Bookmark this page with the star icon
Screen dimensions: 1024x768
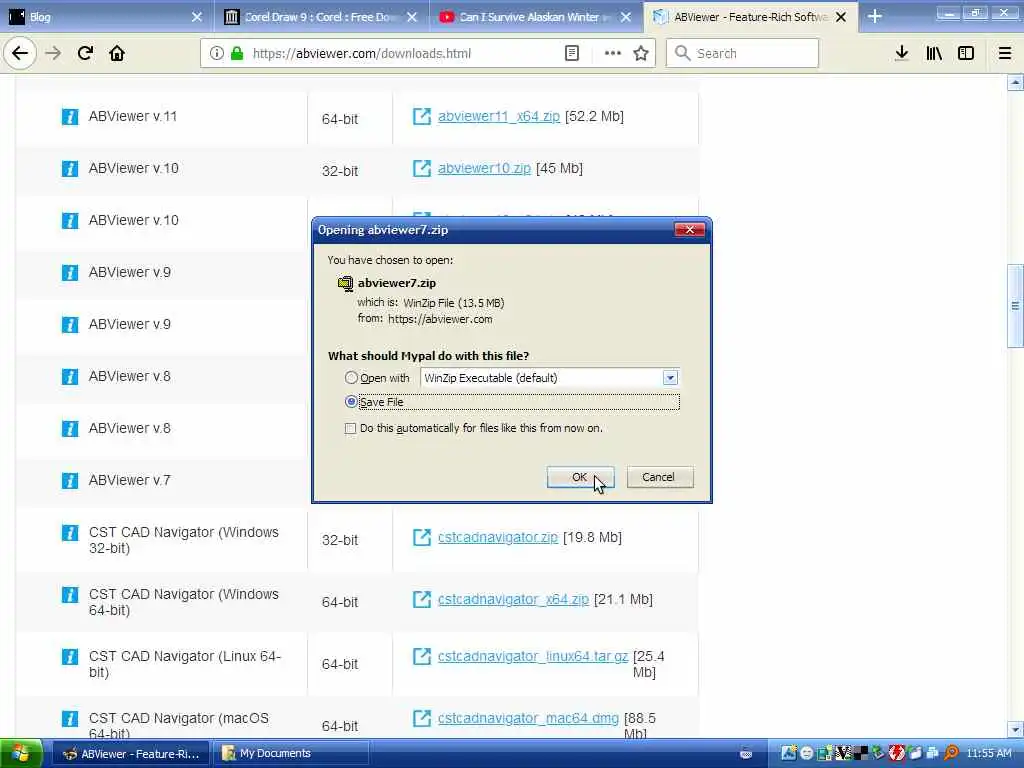coord(641,53)
